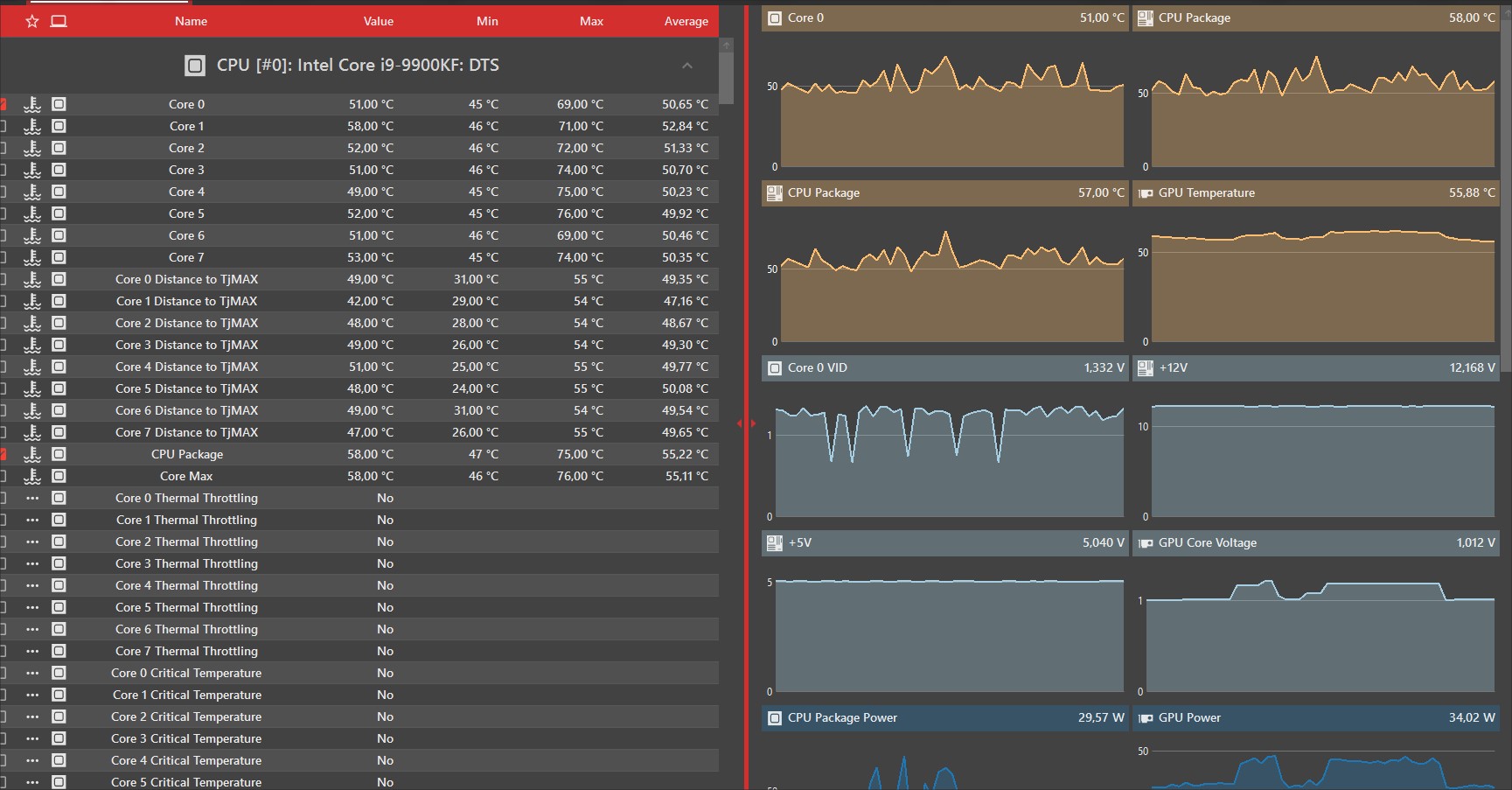1512x790 pixels.
Task: Collapse the CPU Intel Core i9-9900KF section
Action: click(687, 66)
